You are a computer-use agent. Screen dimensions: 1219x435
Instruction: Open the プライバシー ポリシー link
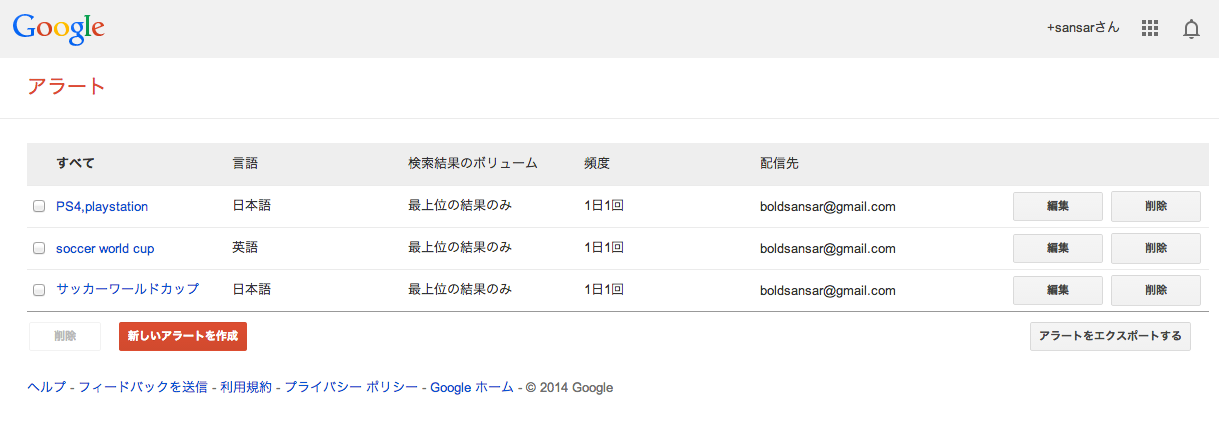(351, 388)
